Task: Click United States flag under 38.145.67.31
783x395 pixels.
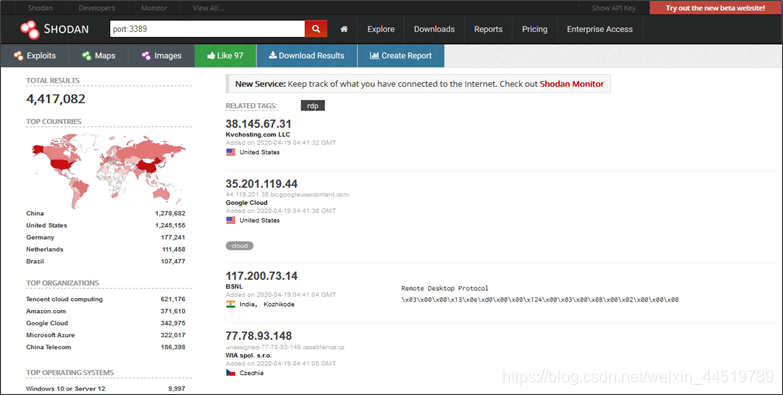Action: 231,152
